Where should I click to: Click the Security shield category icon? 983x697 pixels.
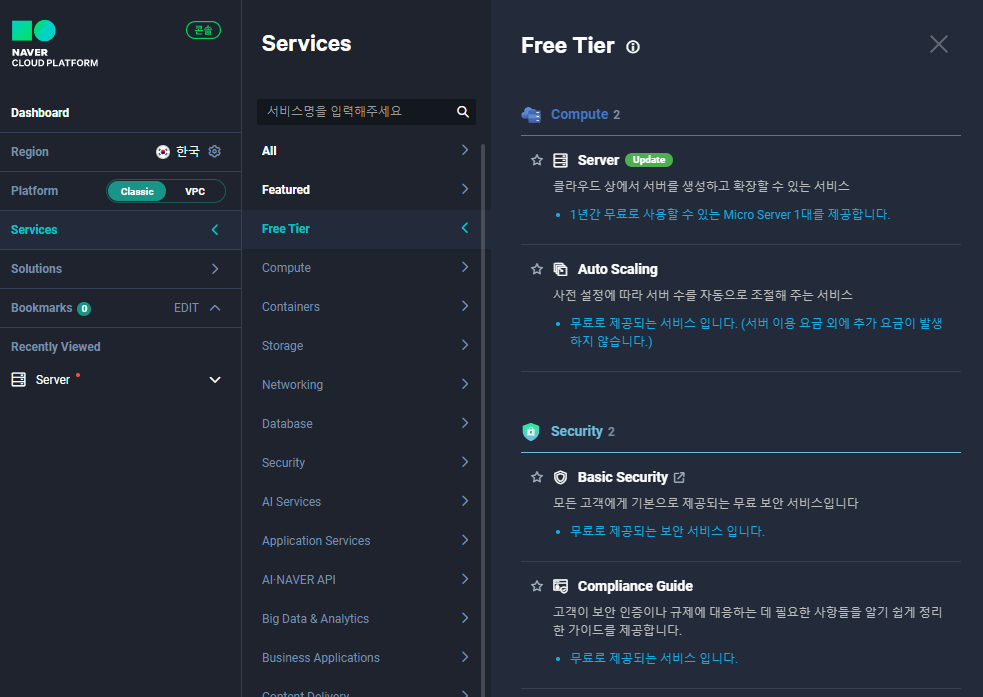click(x=531, y=431)
